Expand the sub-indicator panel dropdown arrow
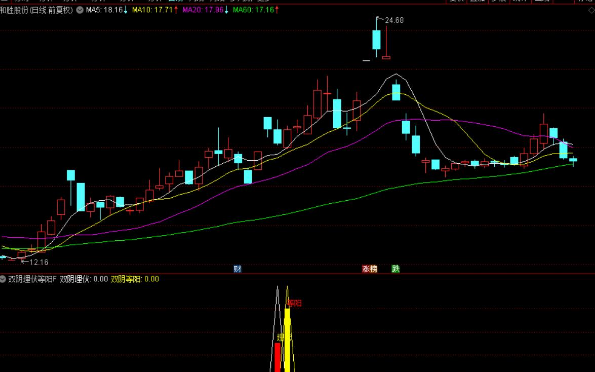The width and height of the screenshot is (595, 372). tap(3, 279)
